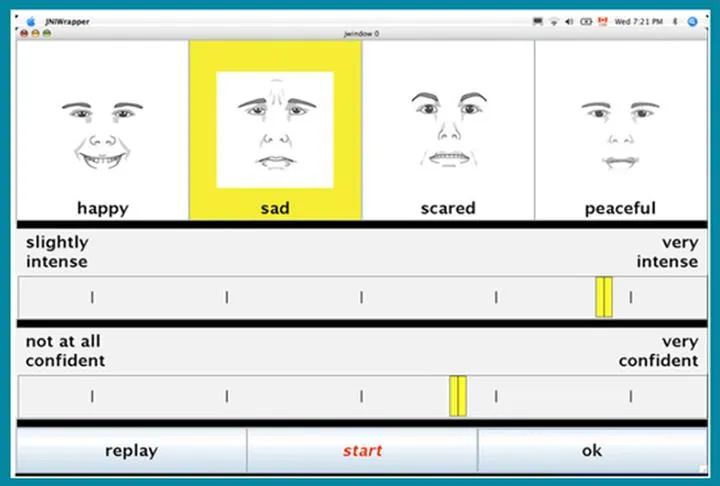Open the Apple menu

(x=29, y=20)
